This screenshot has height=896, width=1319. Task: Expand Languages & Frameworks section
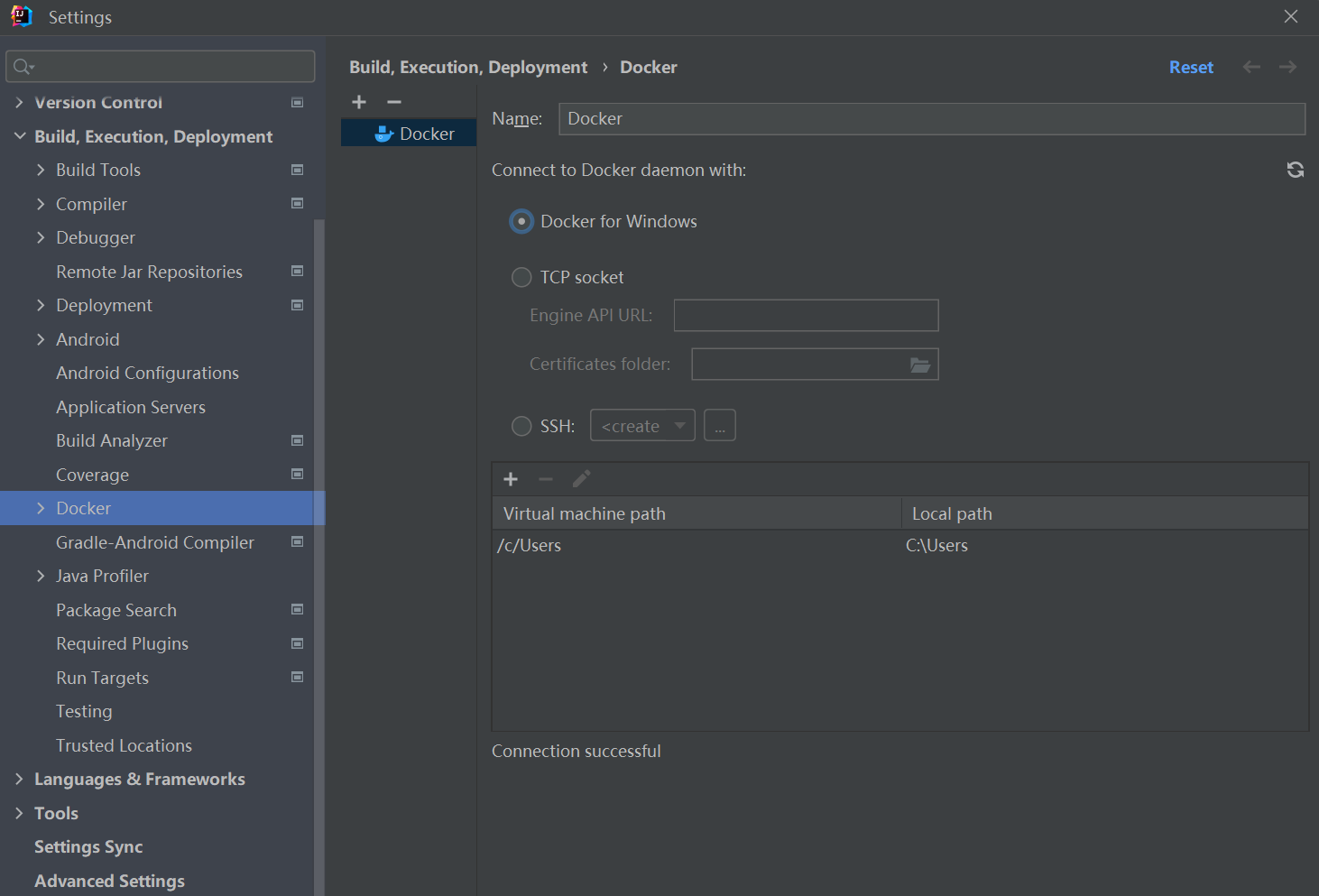tap(19, 779)
